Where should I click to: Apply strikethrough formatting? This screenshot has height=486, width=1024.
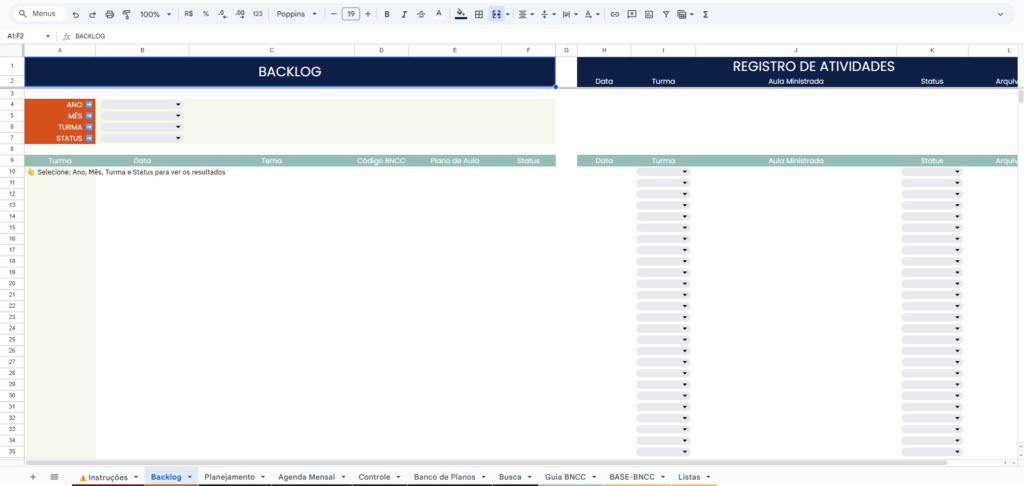point(420,15)
